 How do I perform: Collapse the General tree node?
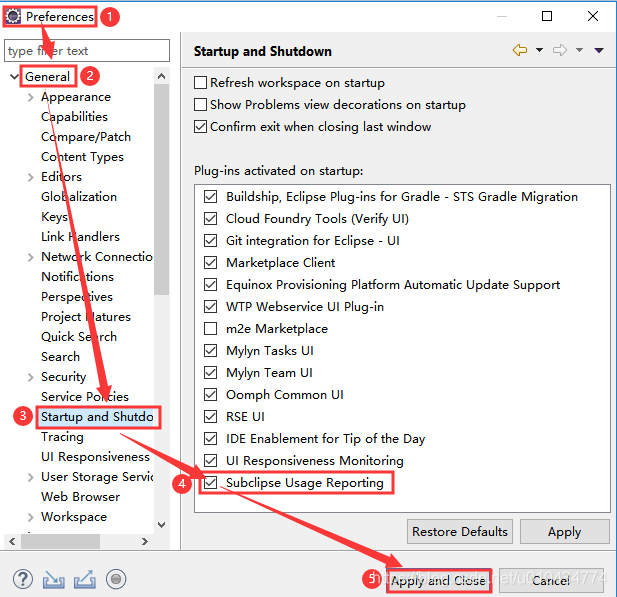point(14,76)
